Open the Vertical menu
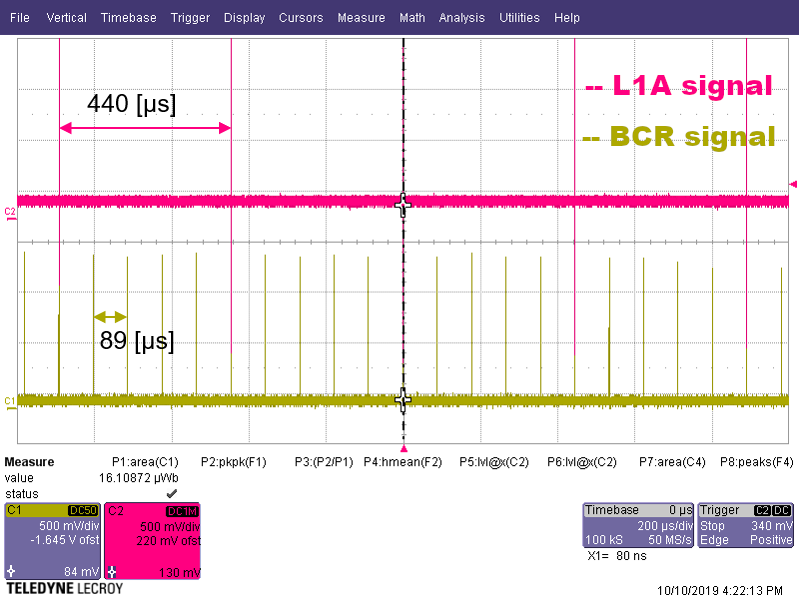Image resolution: width=799 pixels, height=599 pixels. (x=66, y=18)
